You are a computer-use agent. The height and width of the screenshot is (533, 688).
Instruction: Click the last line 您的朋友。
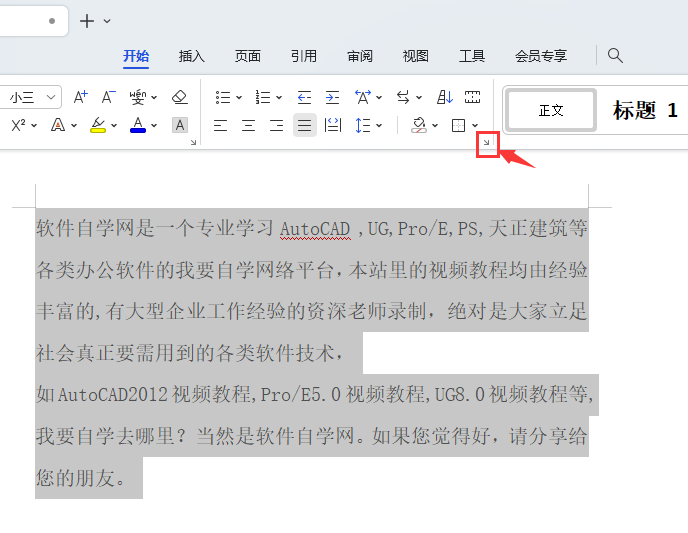click(81, 478)
